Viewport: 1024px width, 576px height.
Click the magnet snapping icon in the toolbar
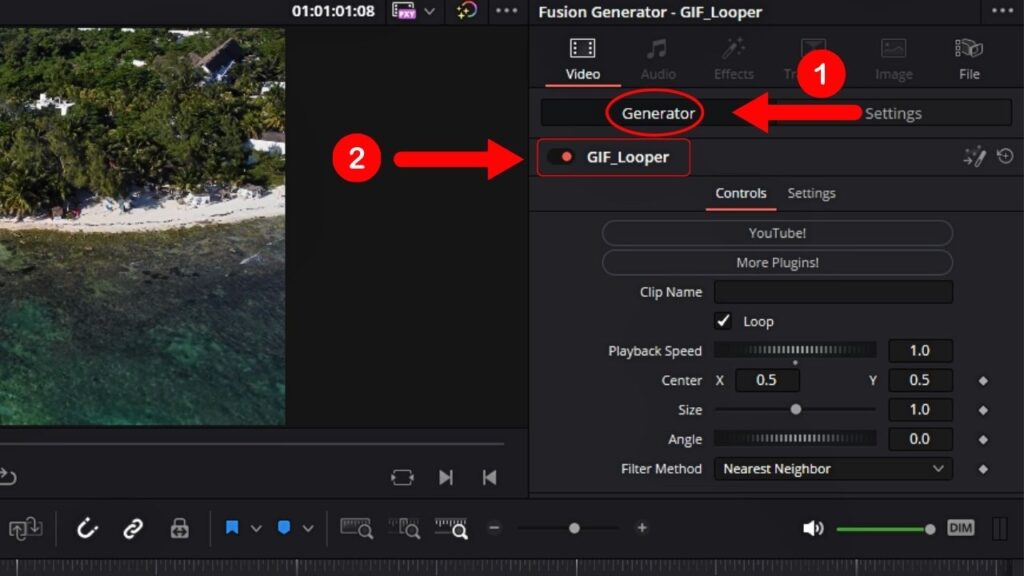pyautogui.click(x=87, y=528)
